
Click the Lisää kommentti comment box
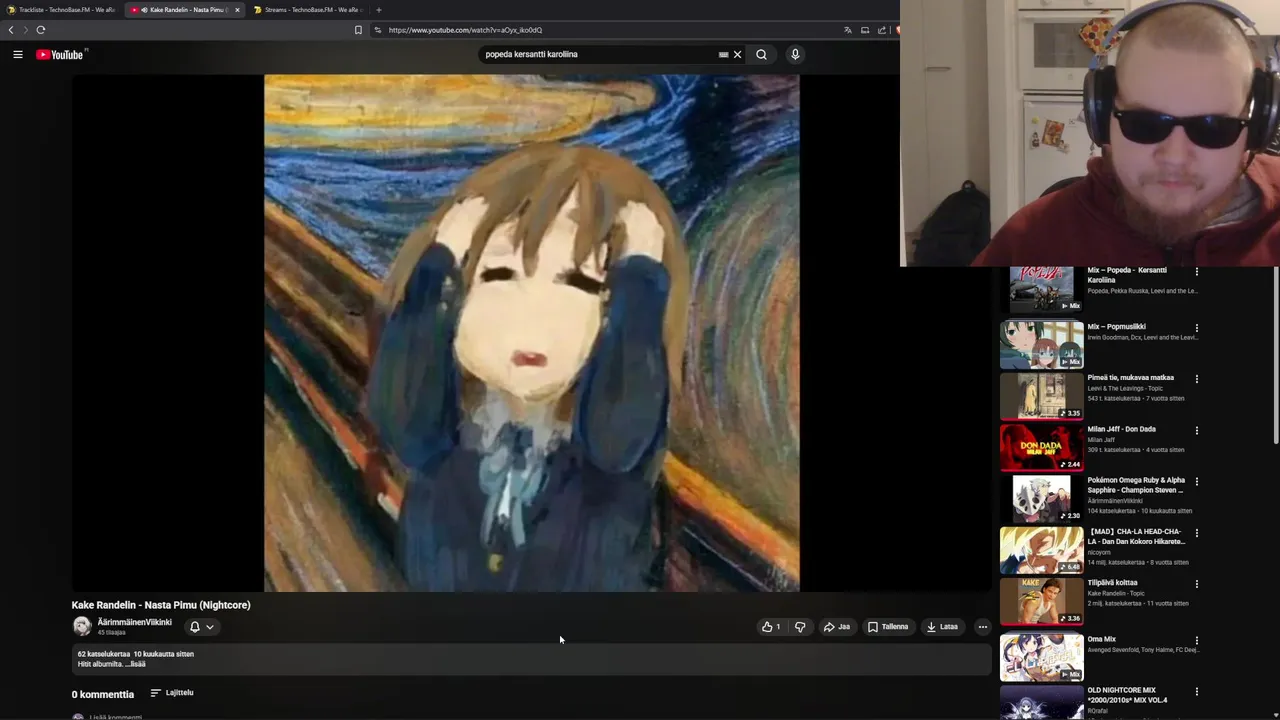point(115,717)
